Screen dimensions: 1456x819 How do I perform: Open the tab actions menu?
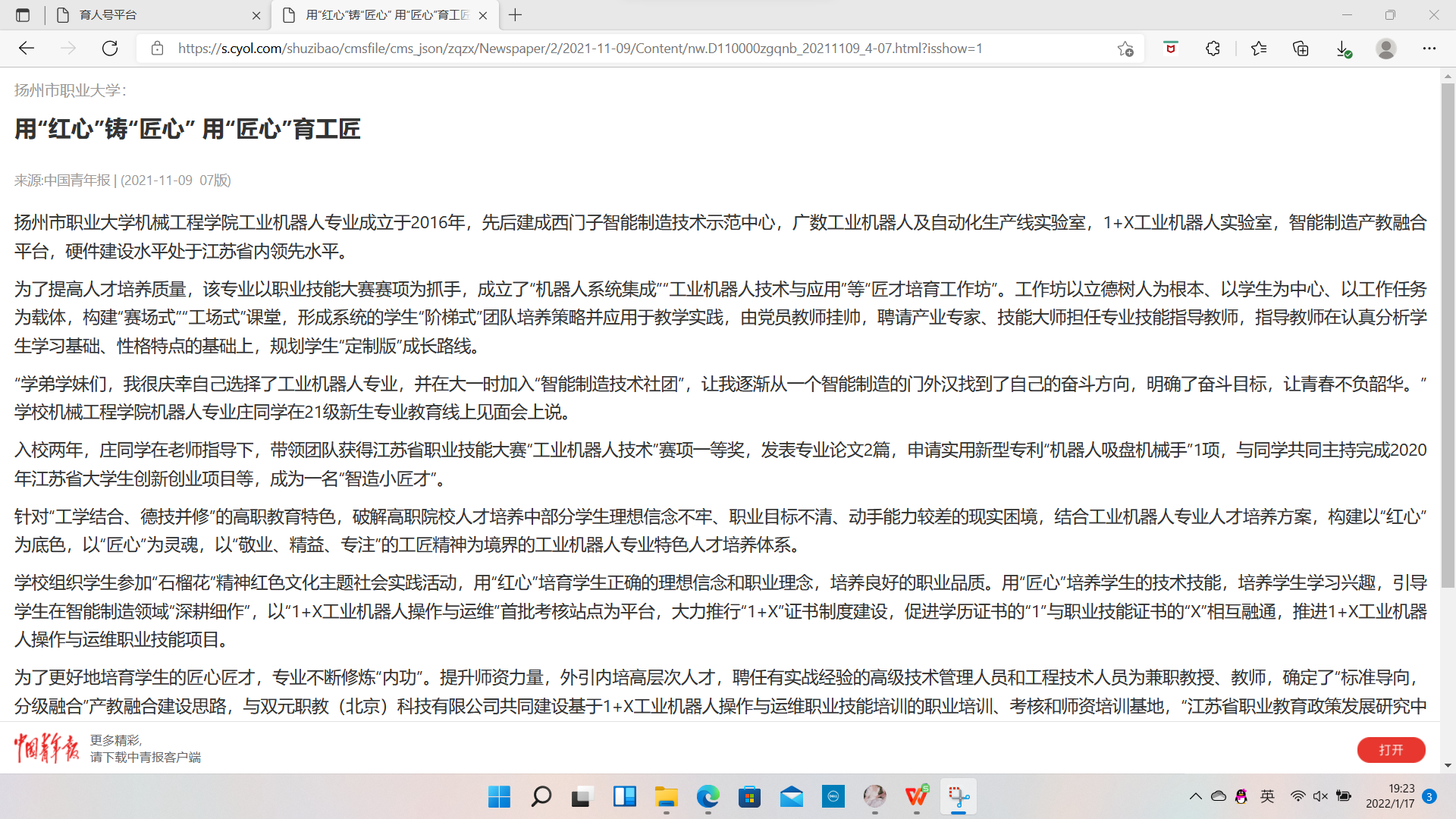pyautogui.click(x=22, y=15)
